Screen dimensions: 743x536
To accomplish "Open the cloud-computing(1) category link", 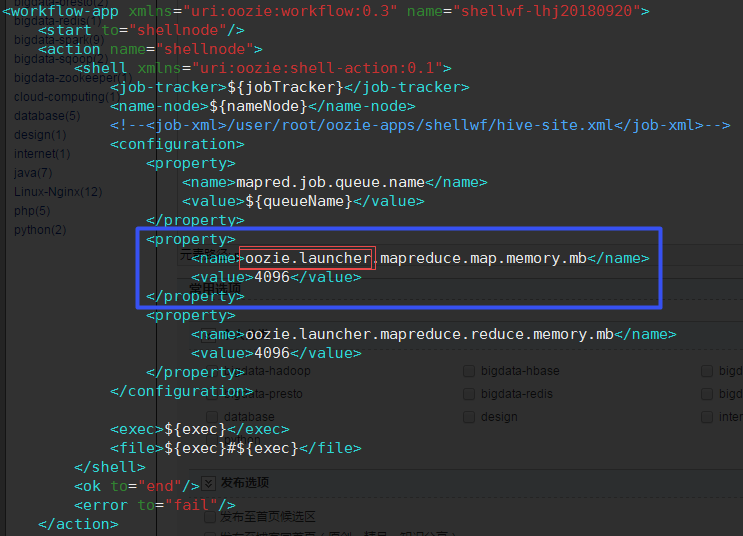I will 66,97.
